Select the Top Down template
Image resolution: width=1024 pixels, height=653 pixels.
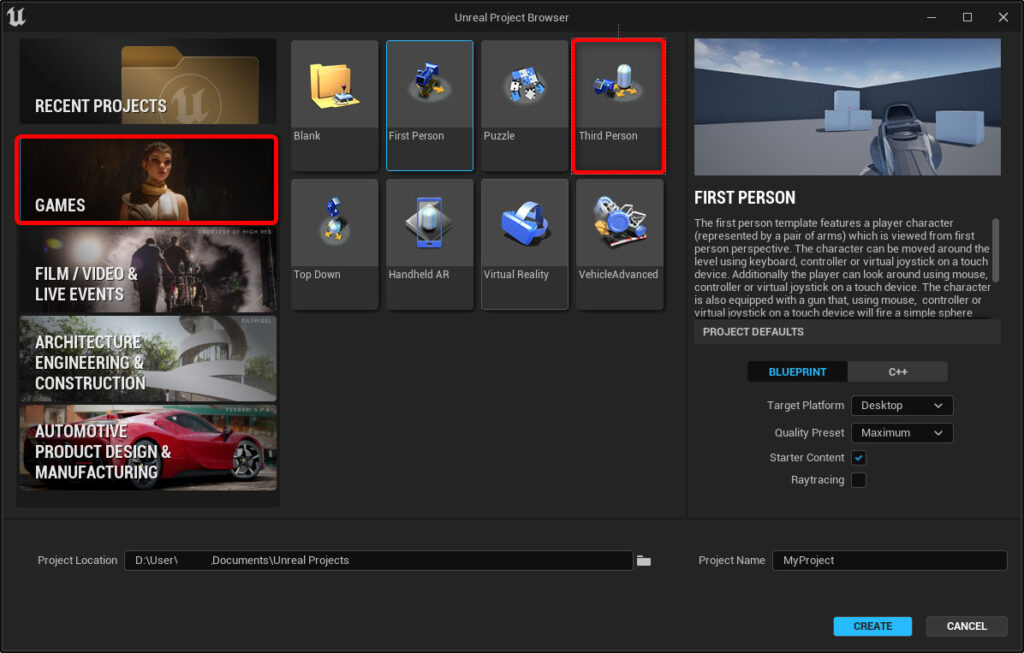click(334, 244)
